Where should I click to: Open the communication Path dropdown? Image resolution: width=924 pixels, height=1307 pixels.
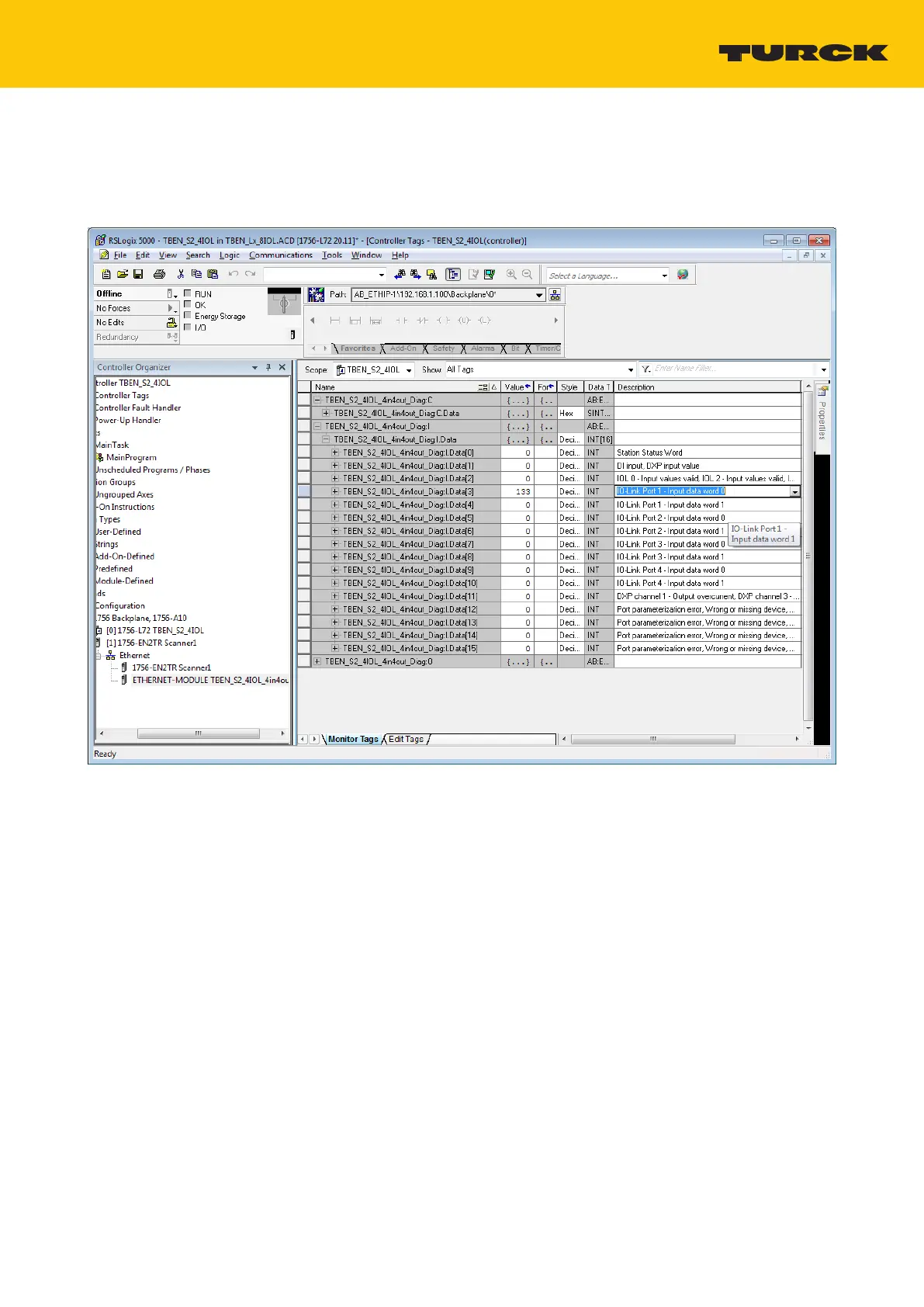pyautogui.click(x=540, y=295)
